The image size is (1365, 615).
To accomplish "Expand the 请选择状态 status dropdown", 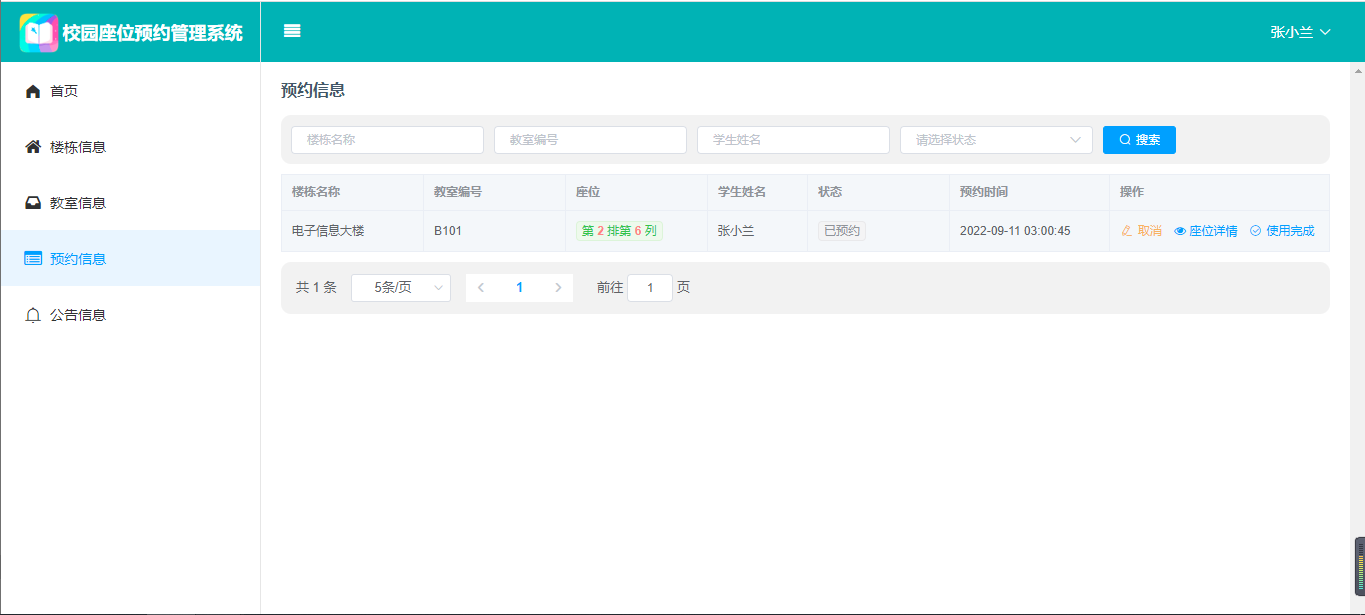I will pyautogui.click(x=996, y=140).
